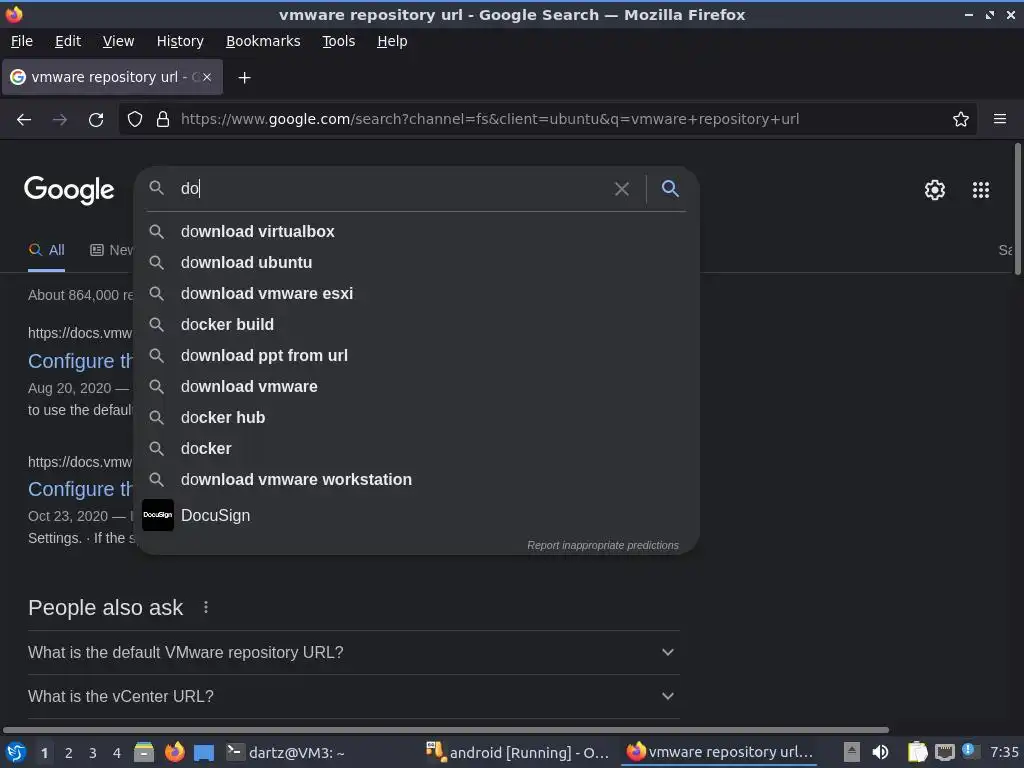The image size is (1024, 768).
Task: Open the network status tray icon
Action: click(x=945, y=752)
